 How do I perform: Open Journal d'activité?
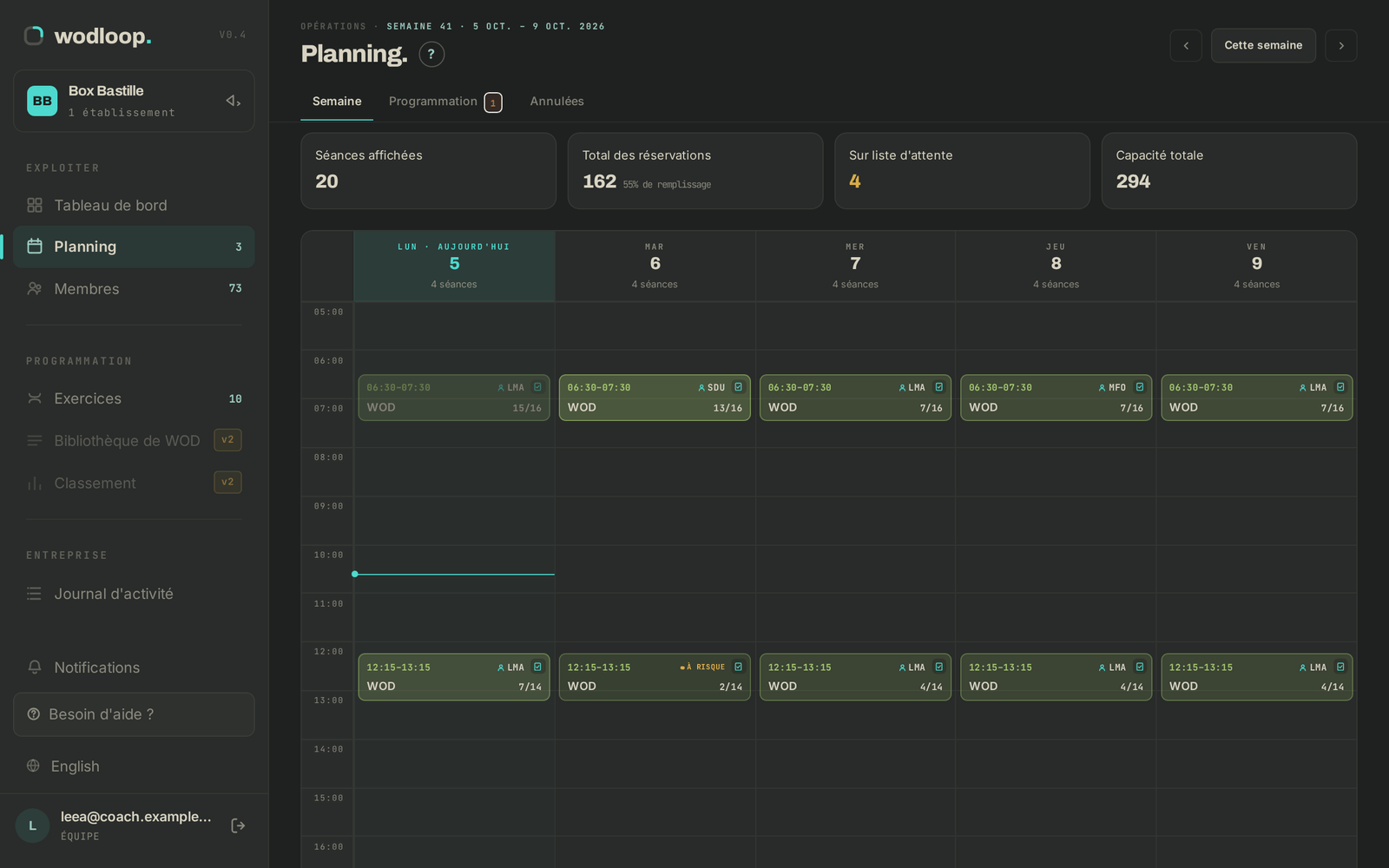[134, 594]
